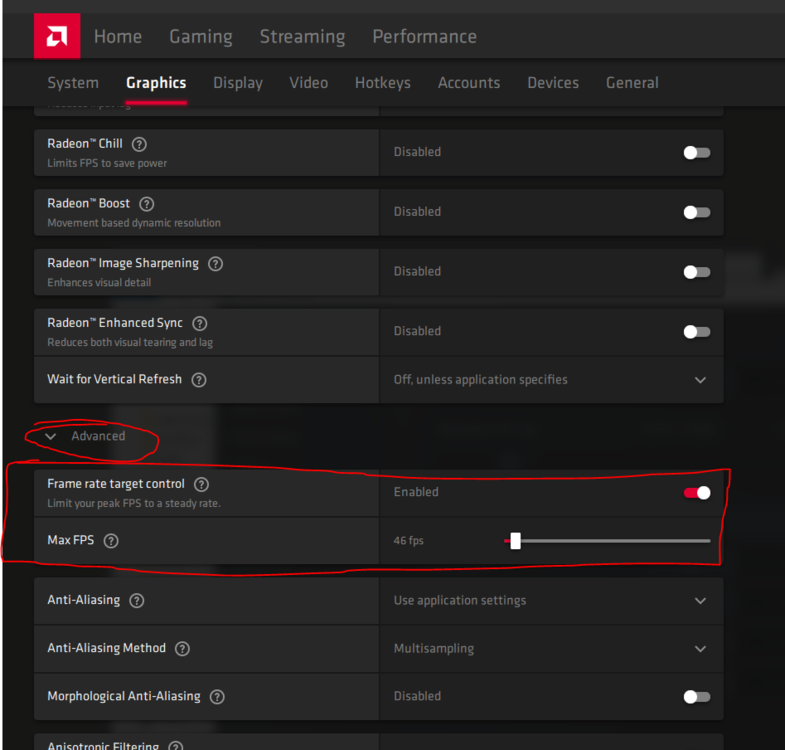Image resolution: width=785 pixels, height=750 pixels.
Task: Open the Hotkeys tab
Action: (382, 83)
